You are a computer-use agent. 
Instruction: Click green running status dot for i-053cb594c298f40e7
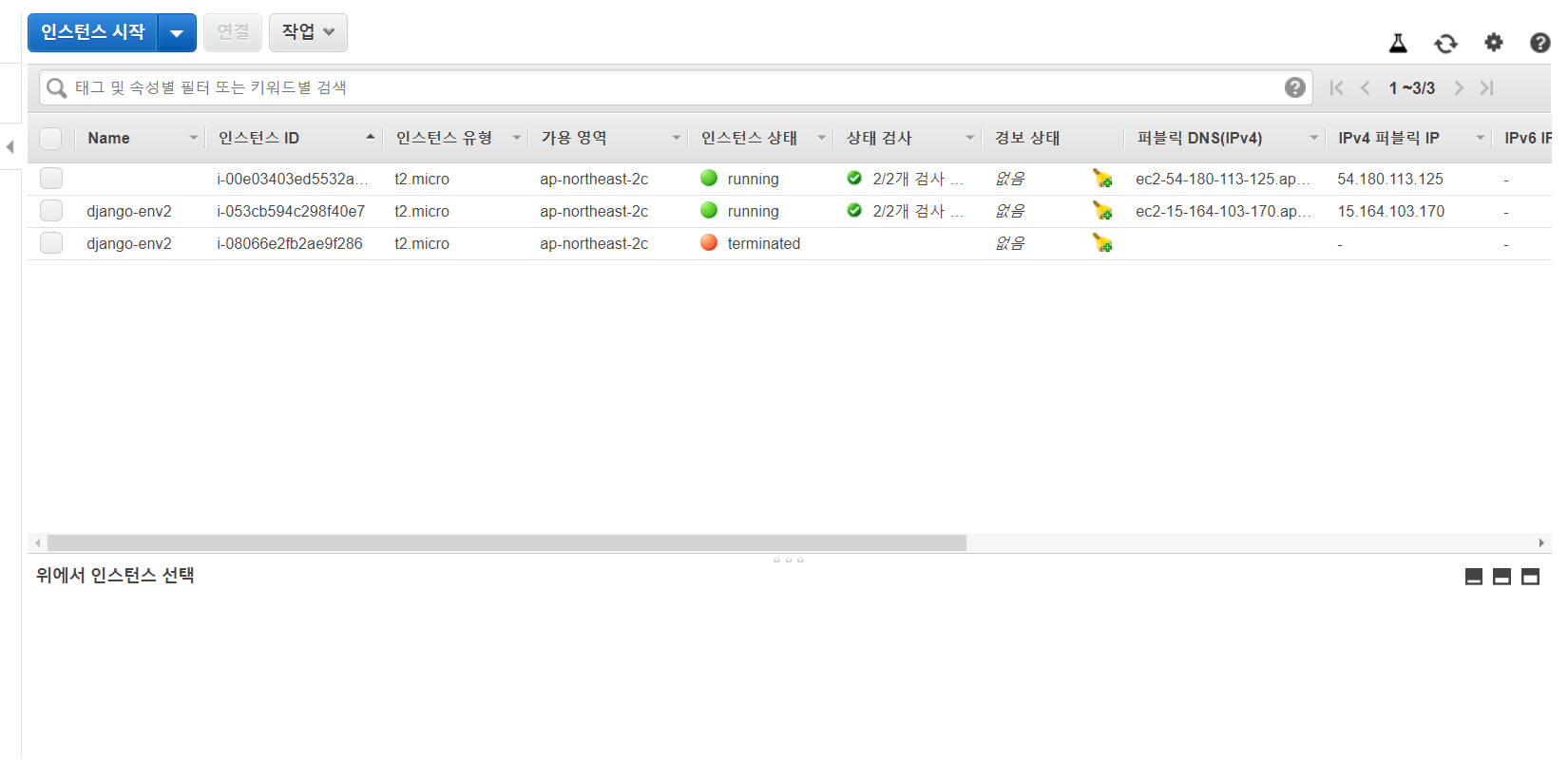click(709, 210)
